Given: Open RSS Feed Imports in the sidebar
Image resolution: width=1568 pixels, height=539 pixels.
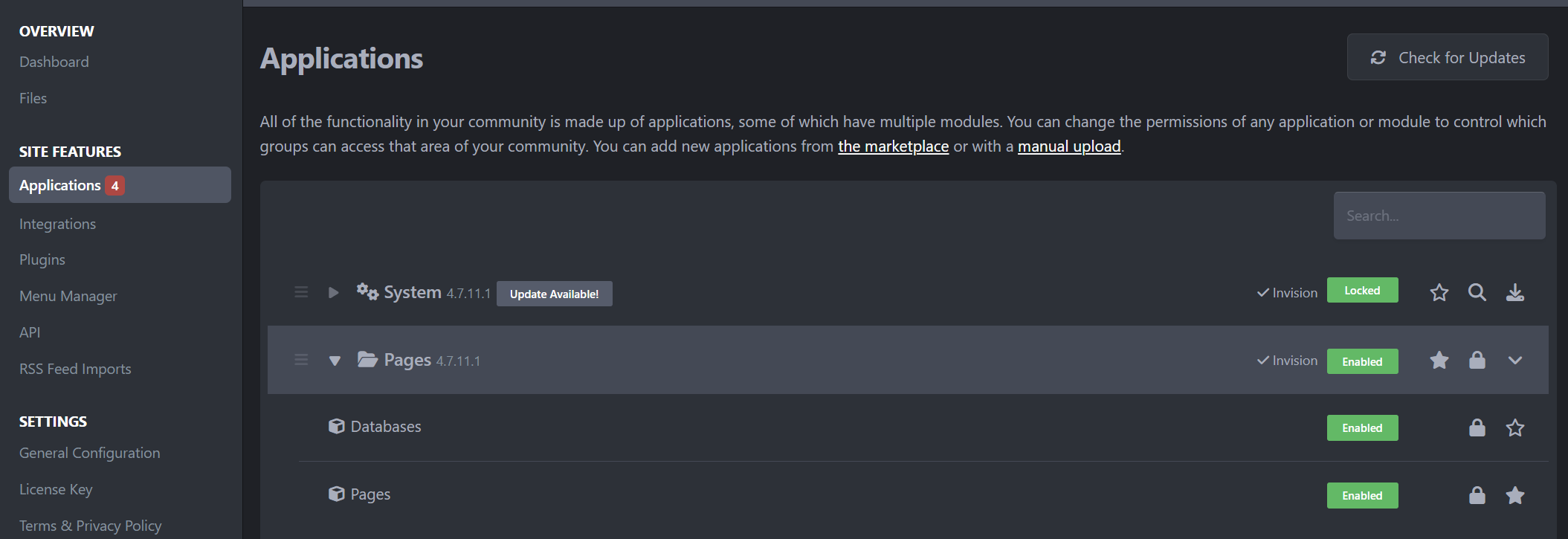Looking at the screenshot, I should [75, 369].
